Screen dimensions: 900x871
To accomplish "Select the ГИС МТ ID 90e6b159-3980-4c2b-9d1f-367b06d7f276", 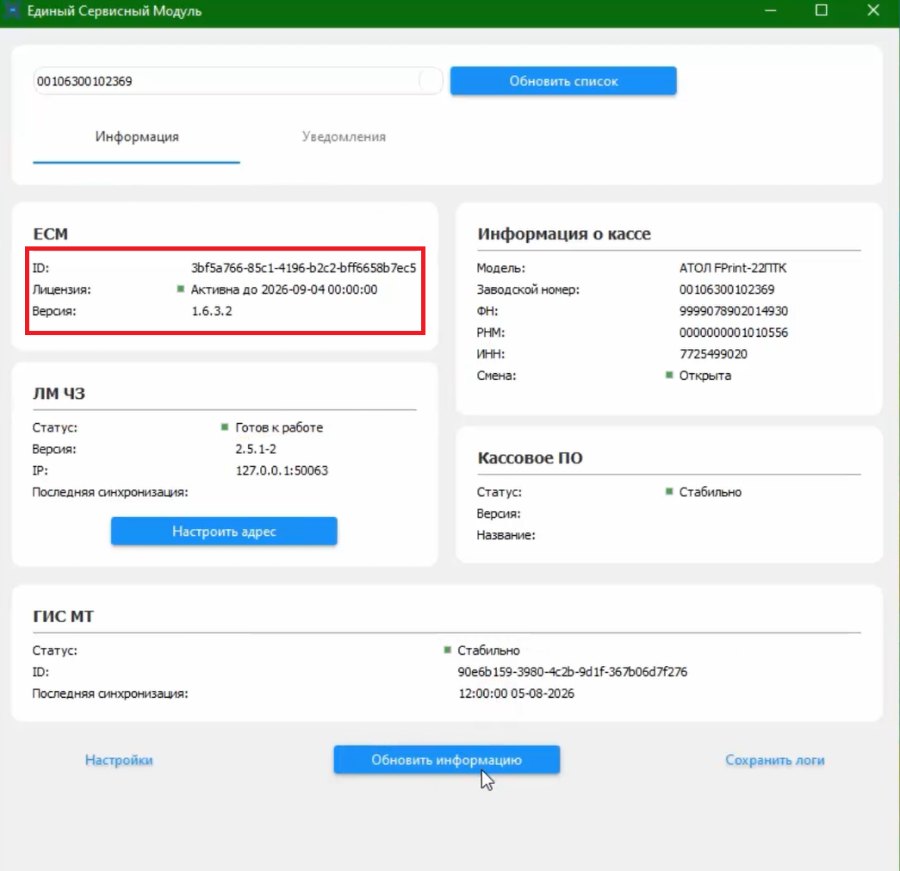I will pyautogui.click(x=572, y=672).
